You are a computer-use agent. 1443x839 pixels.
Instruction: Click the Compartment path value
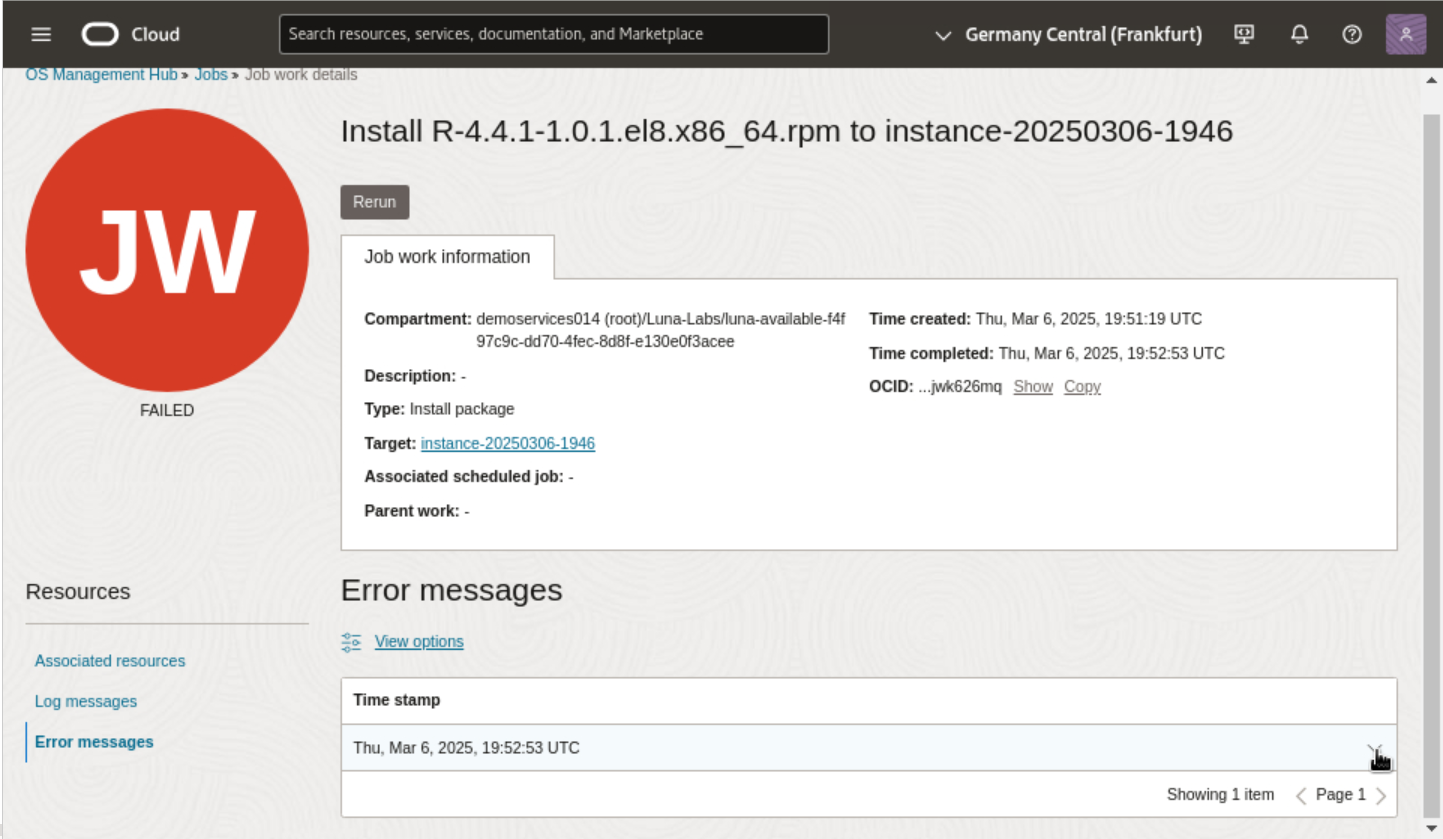(x=661, y=331)
